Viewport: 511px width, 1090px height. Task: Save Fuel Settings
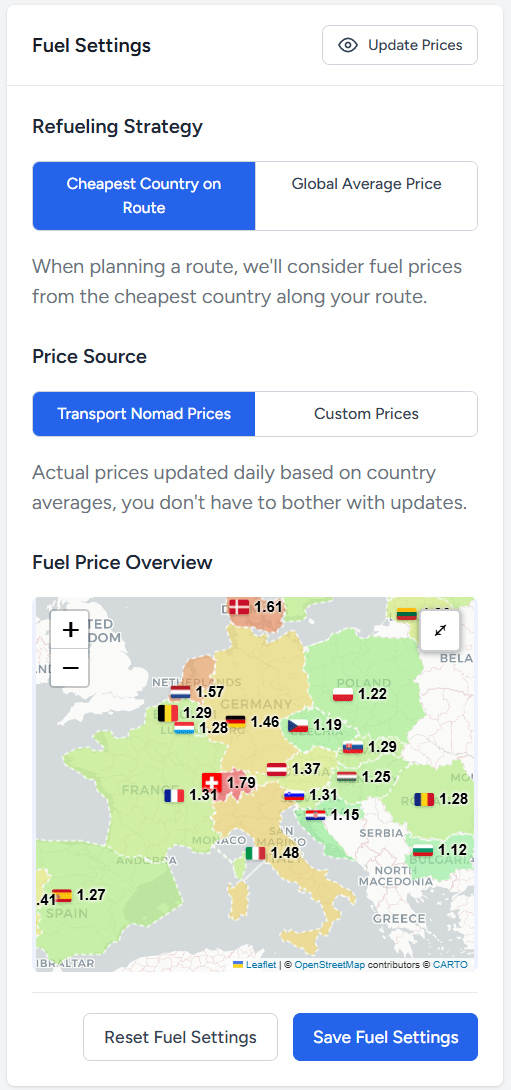pyautogui.click(x=385, y=1037)
